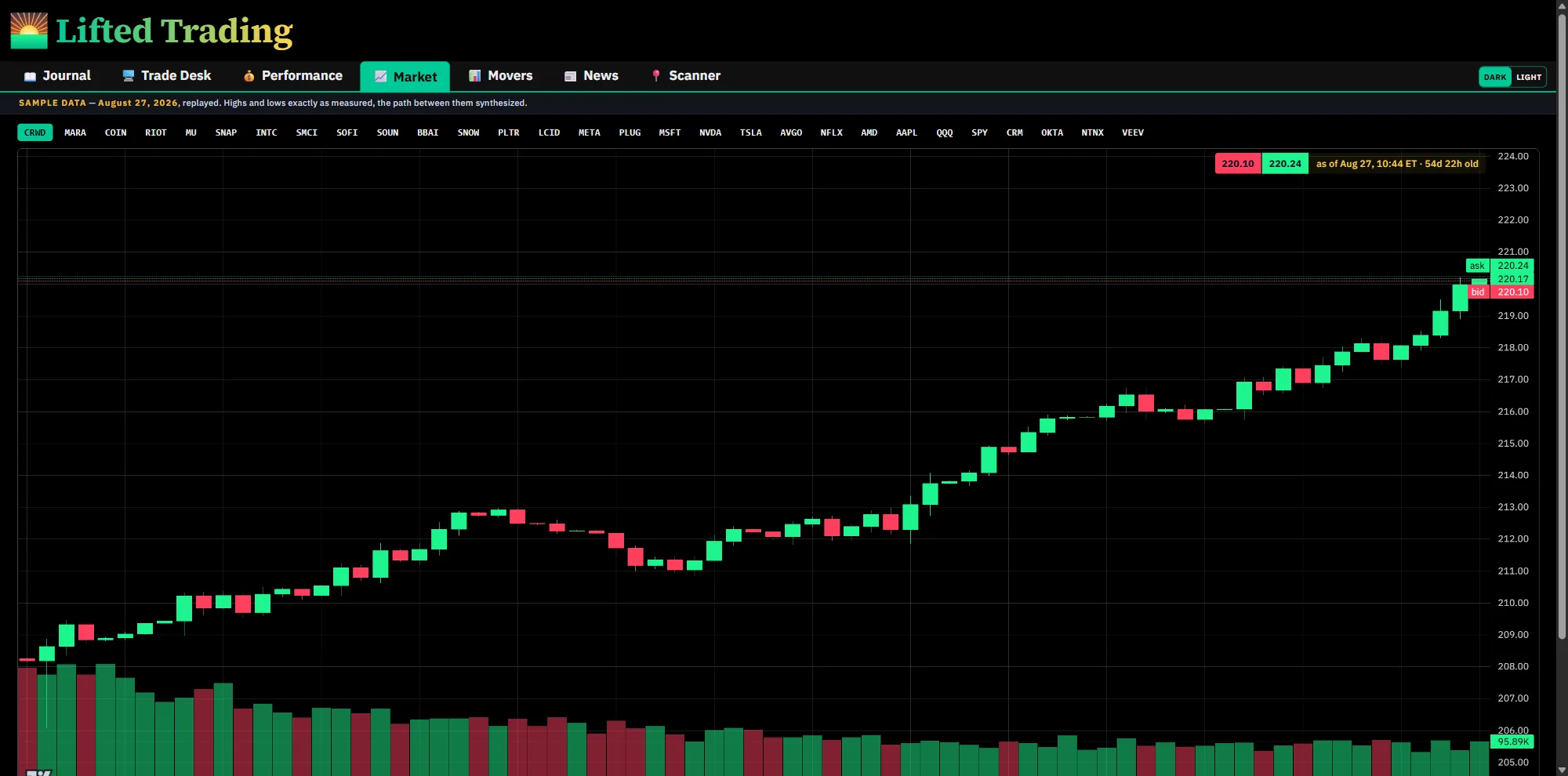Enable the DARK theme toggle
This screenshot has height=776, width=1568.
1495,77
